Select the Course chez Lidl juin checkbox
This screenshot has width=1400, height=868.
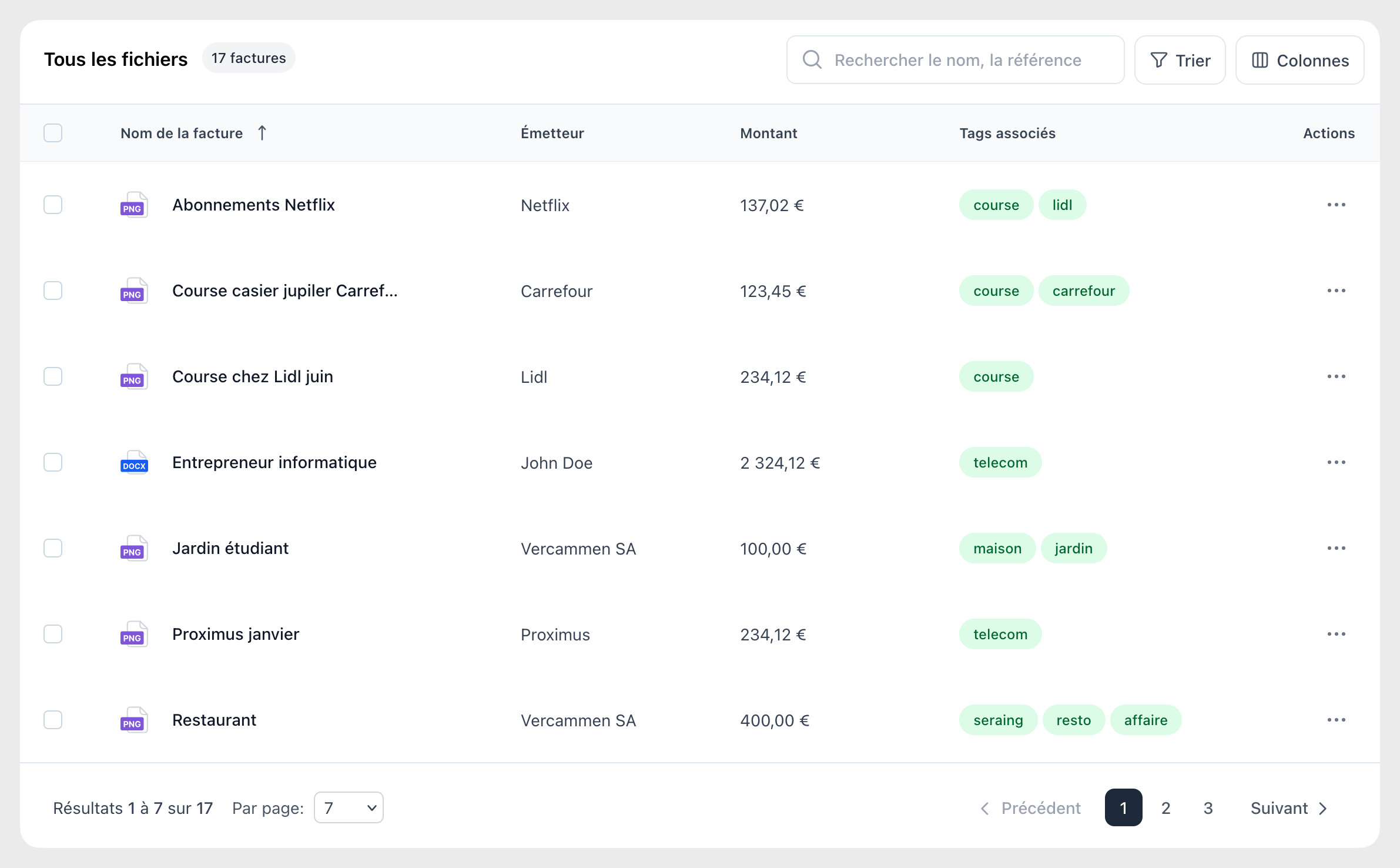[x=53, y=376]
